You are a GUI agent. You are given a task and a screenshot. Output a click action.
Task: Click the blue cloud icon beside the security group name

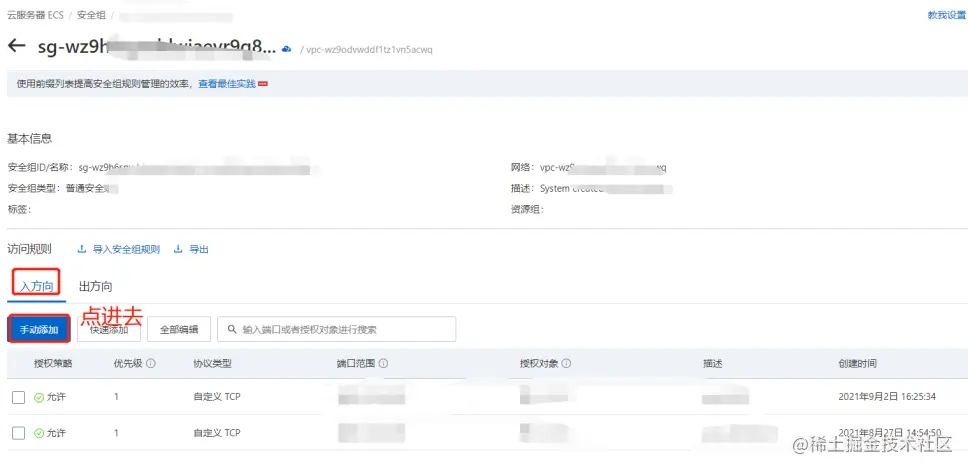[x=286, y=49]
